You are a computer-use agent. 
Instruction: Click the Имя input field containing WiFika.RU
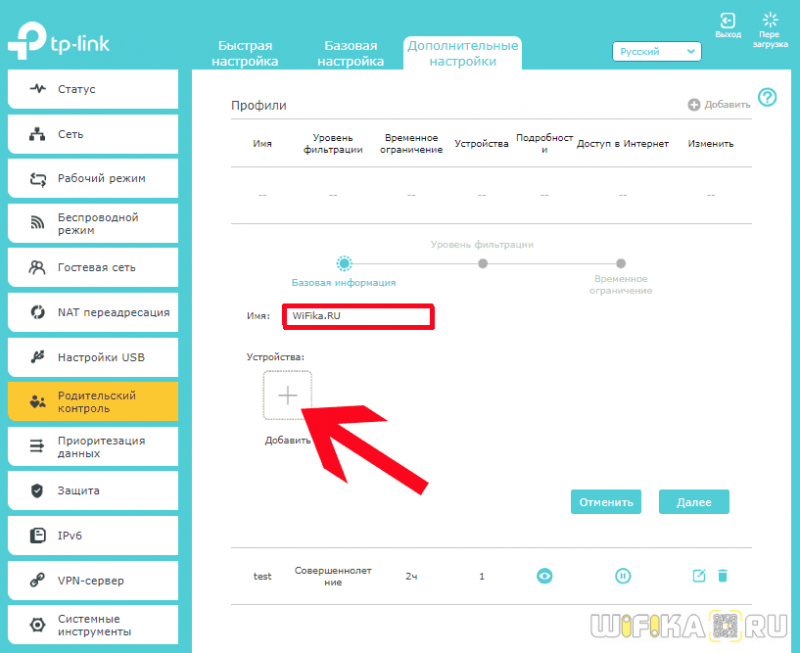click(358, 316)
